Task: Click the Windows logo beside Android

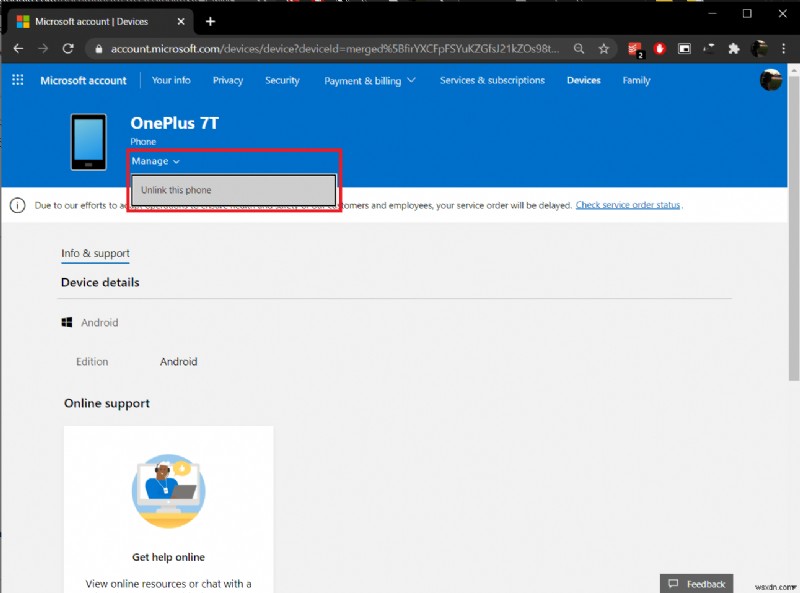Action: (67, 323)
